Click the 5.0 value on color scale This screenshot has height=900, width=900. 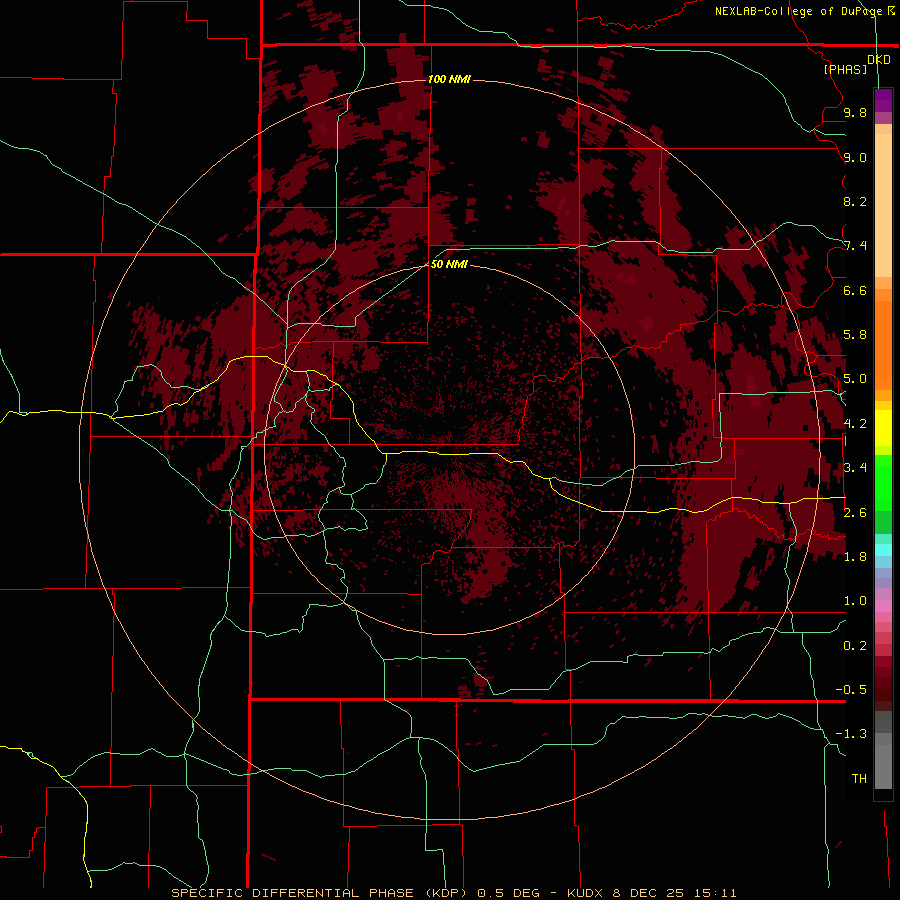[x=855, y=379]
